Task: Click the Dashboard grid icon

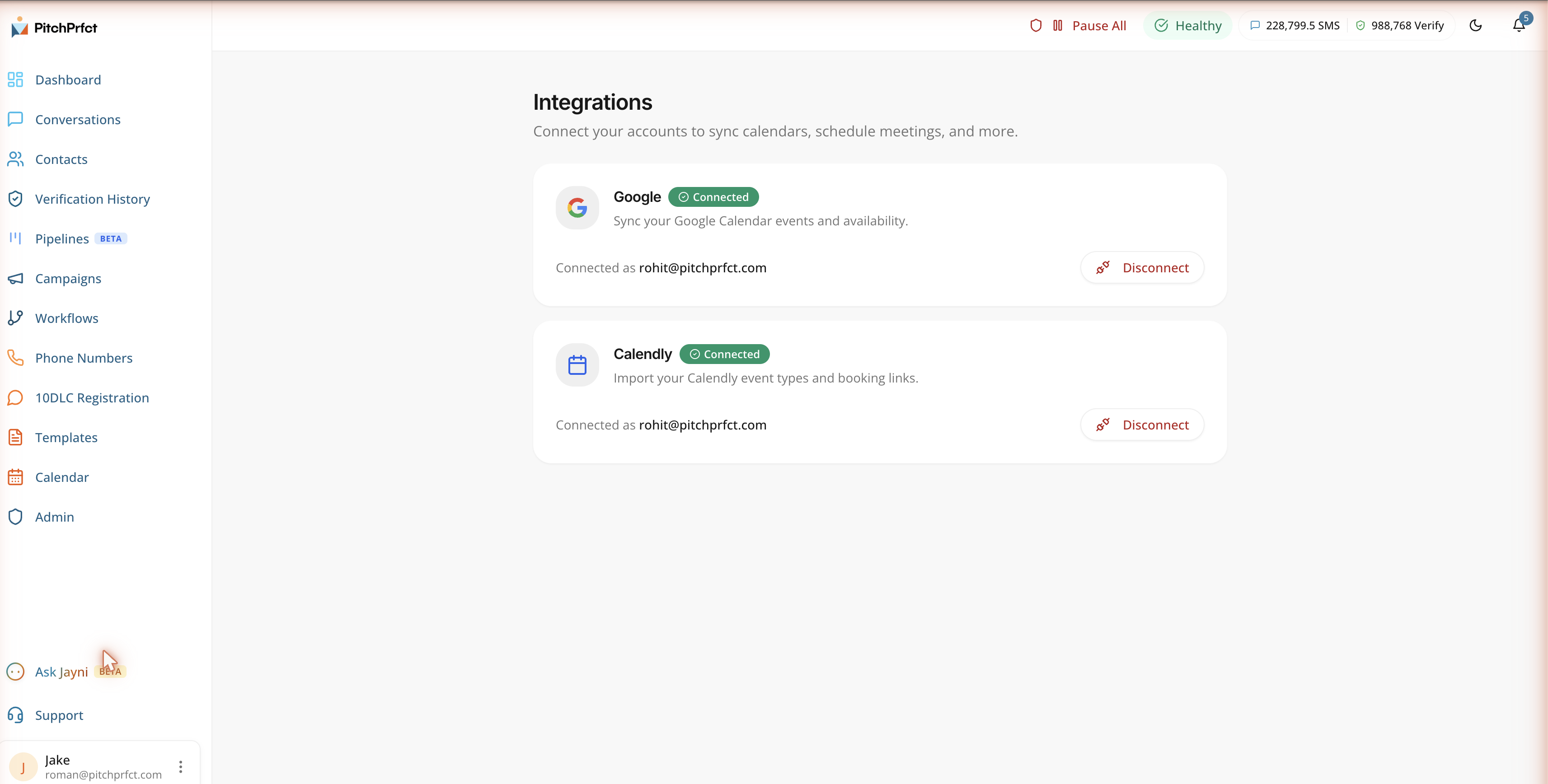Action: tap(16, 80)
